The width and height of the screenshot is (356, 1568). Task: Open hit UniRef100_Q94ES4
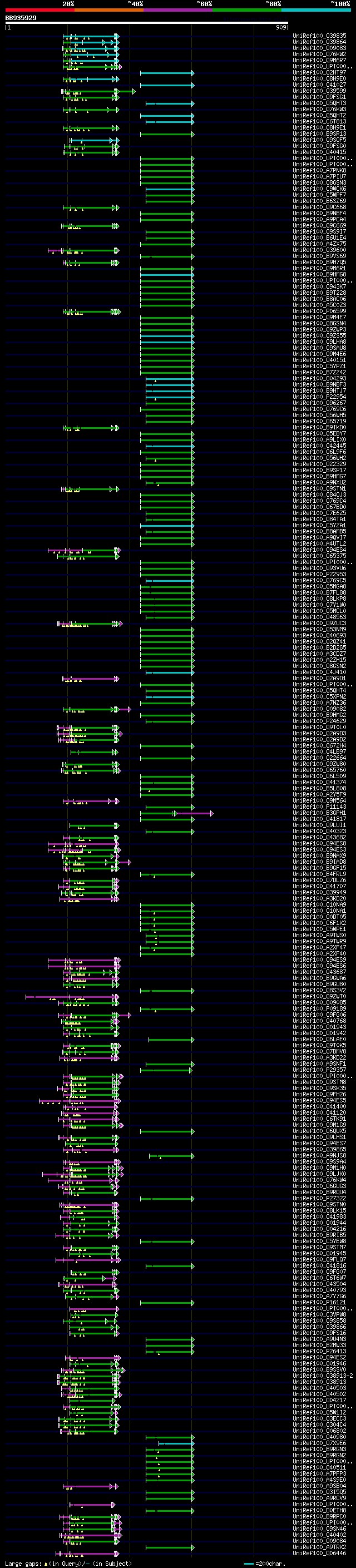point(319,550)
